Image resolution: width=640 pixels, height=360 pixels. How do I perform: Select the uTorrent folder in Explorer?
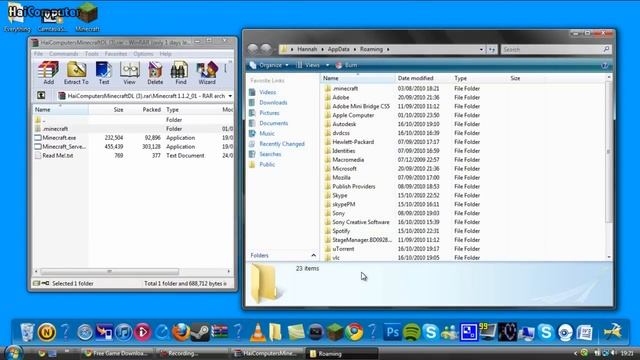coord(343,249)
